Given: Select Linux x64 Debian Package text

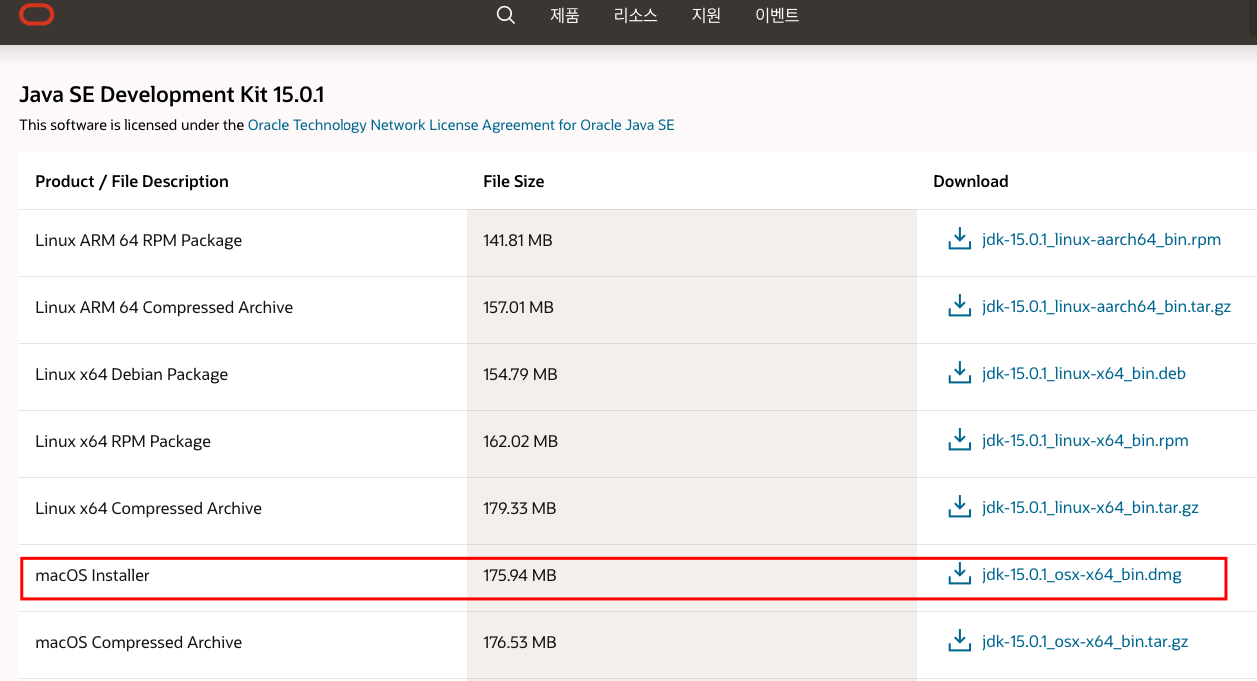Looking at the screenshot, I should click(x=132, y=374).
